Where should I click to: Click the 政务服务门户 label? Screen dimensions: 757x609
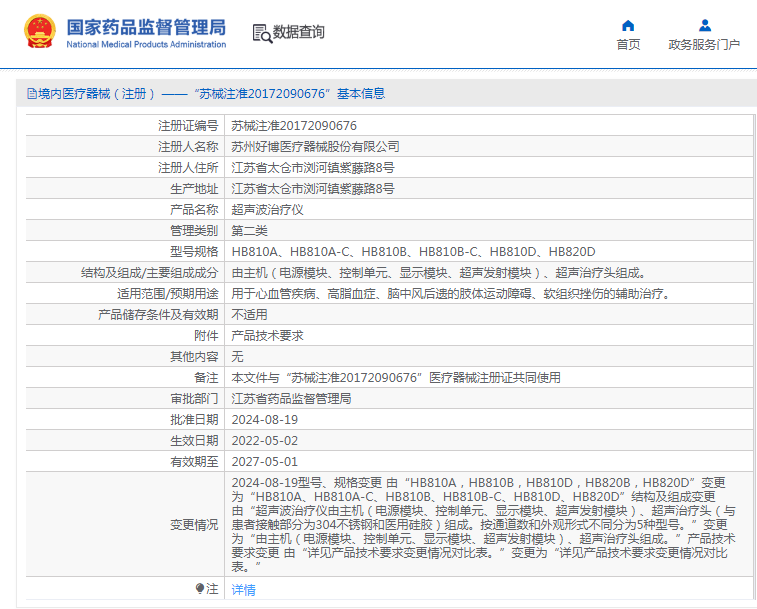point(704,45)
